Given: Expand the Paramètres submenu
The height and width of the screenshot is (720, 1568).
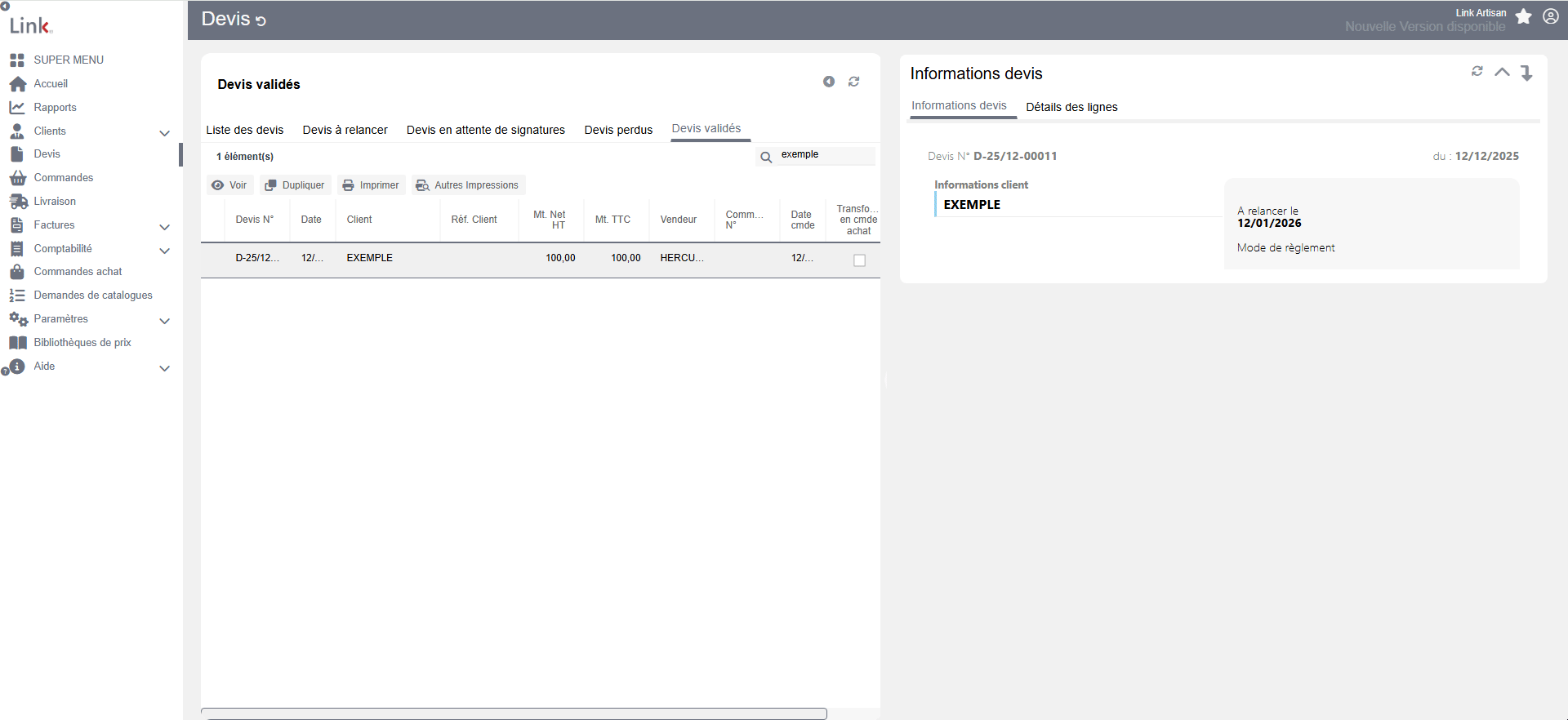Looking at the screenshot, I should point(164,321).
